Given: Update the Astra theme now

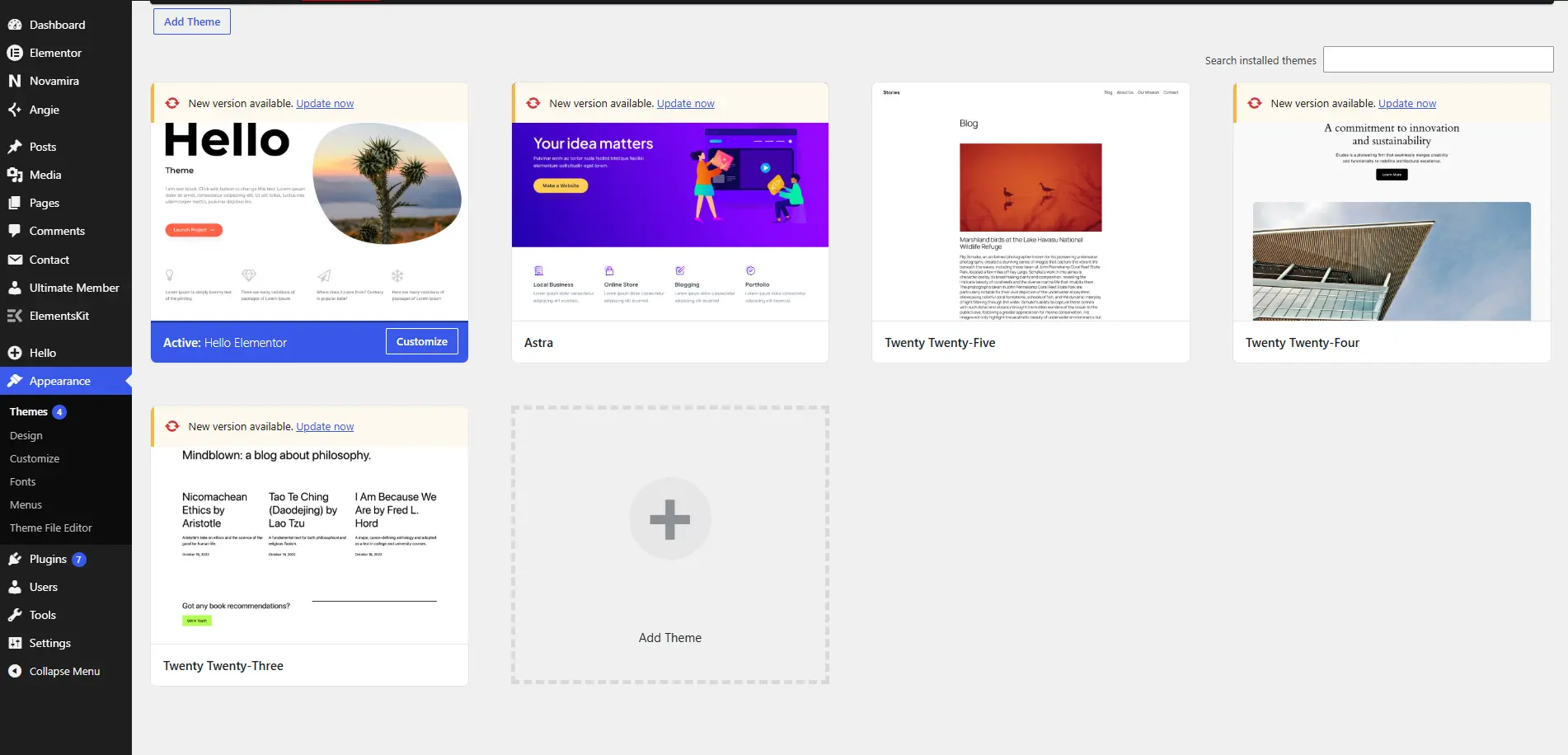Looking at the screenshot, I should (686, 103).
